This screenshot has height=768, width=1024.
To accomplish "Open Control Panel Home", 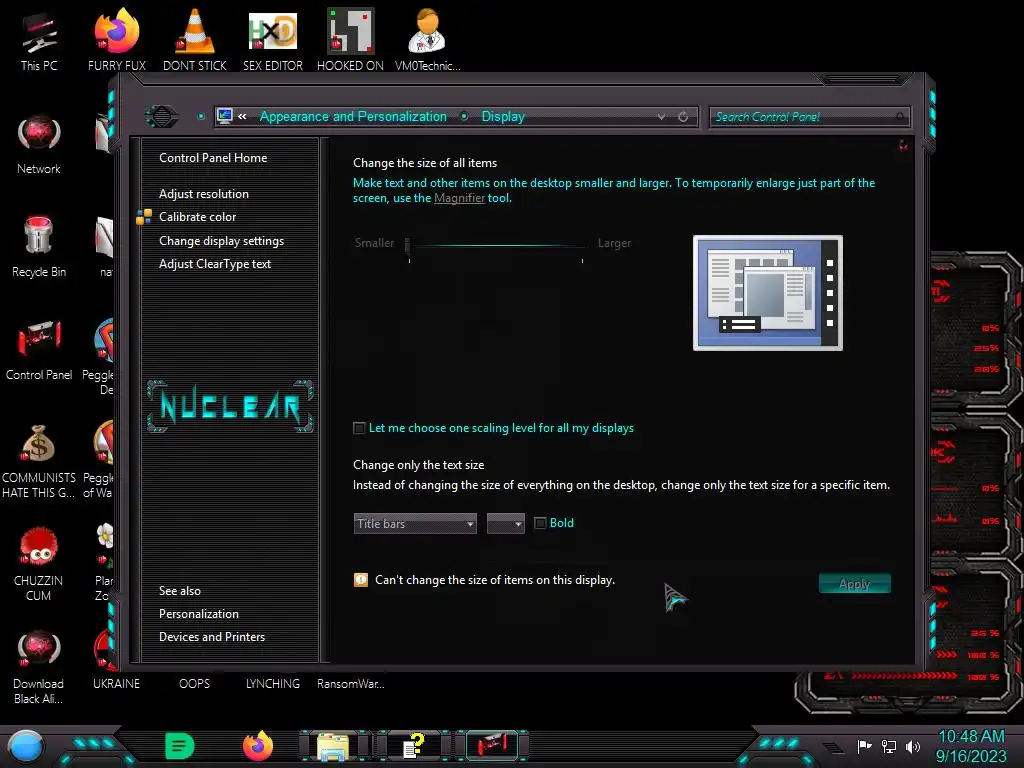I will pyautogui.click(x=213, y=157).
